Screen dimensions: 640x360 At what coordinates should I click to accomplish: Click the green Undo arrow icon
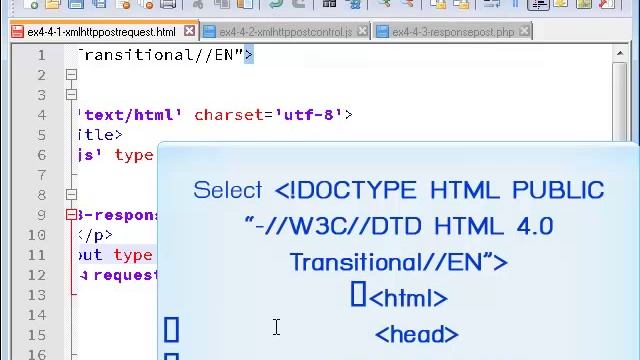coord(276,4)
